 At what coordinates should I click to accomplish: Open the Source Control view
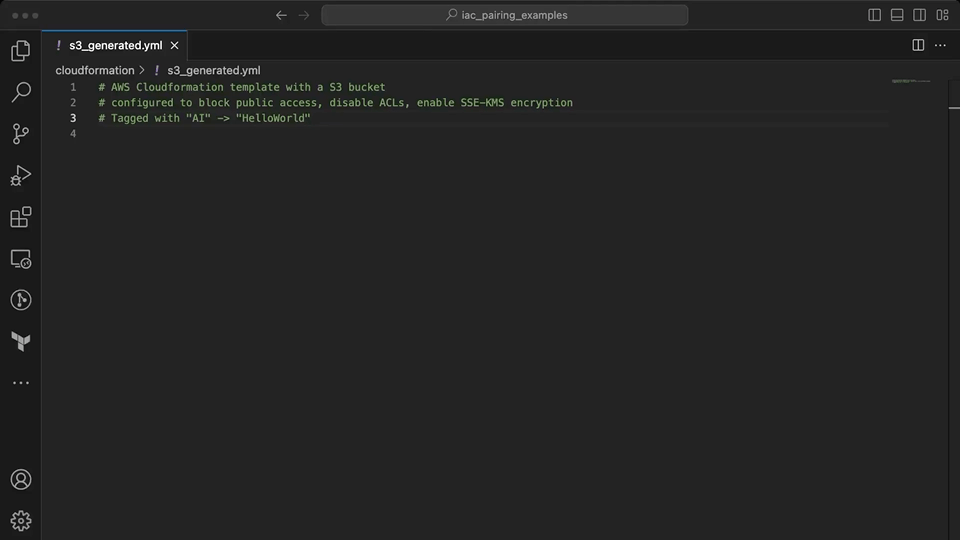(x=20, y=134)
